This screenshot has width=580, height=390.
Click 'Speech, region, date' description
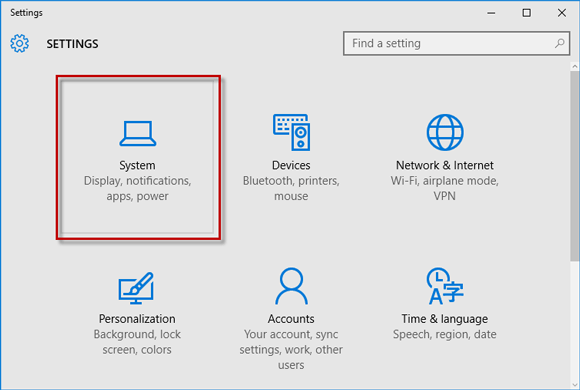coord(445,334)
